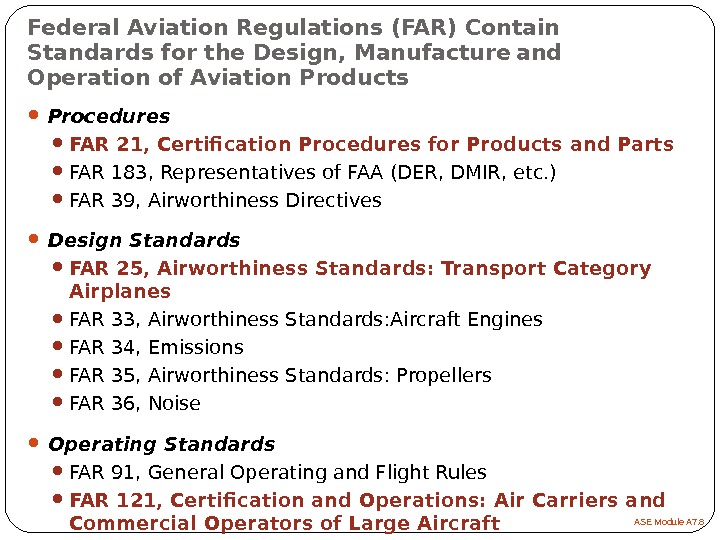Select the FAR 183 Representatives of FAA text

(313, 173)
